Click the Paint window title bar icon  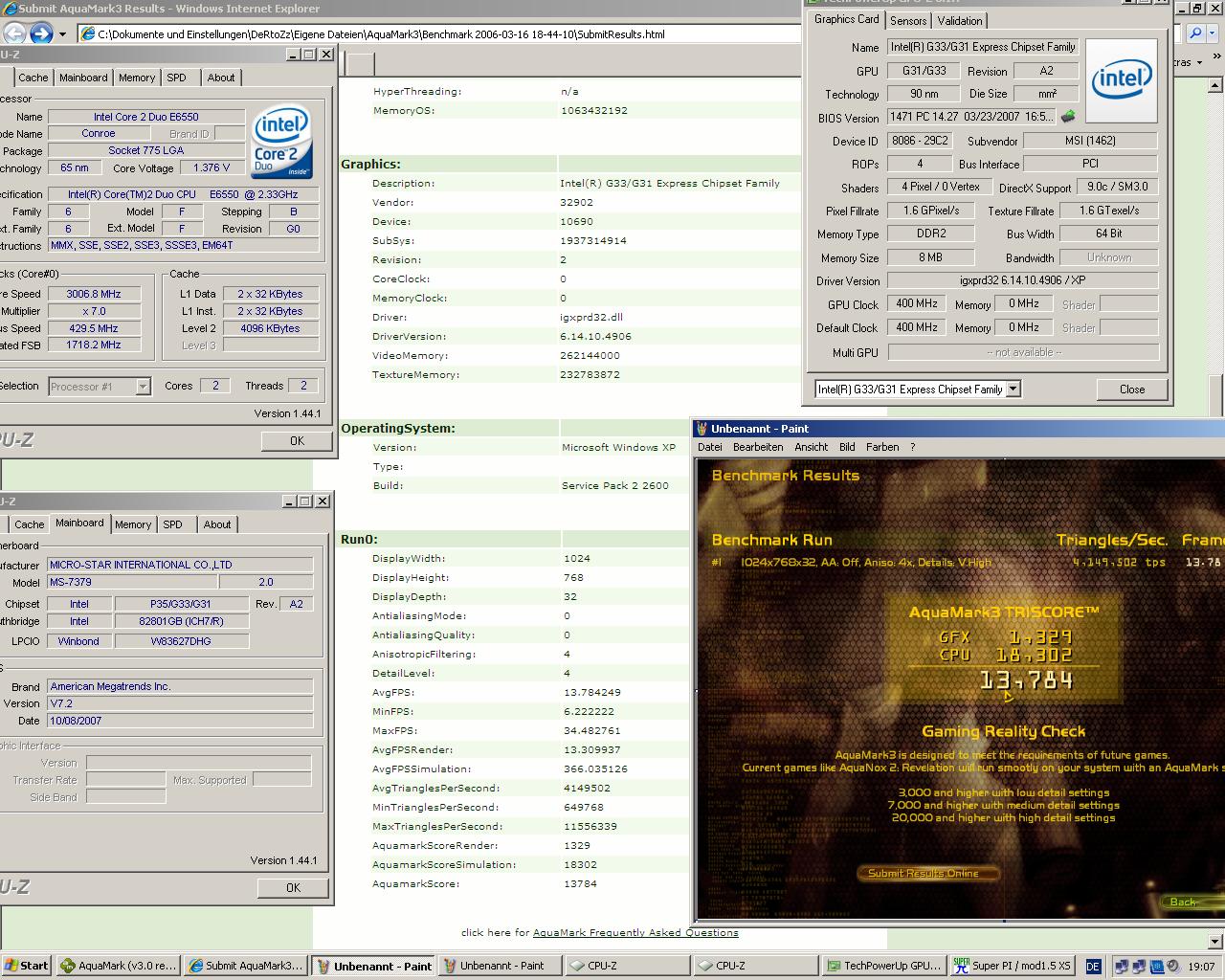[x=702, y=429]
